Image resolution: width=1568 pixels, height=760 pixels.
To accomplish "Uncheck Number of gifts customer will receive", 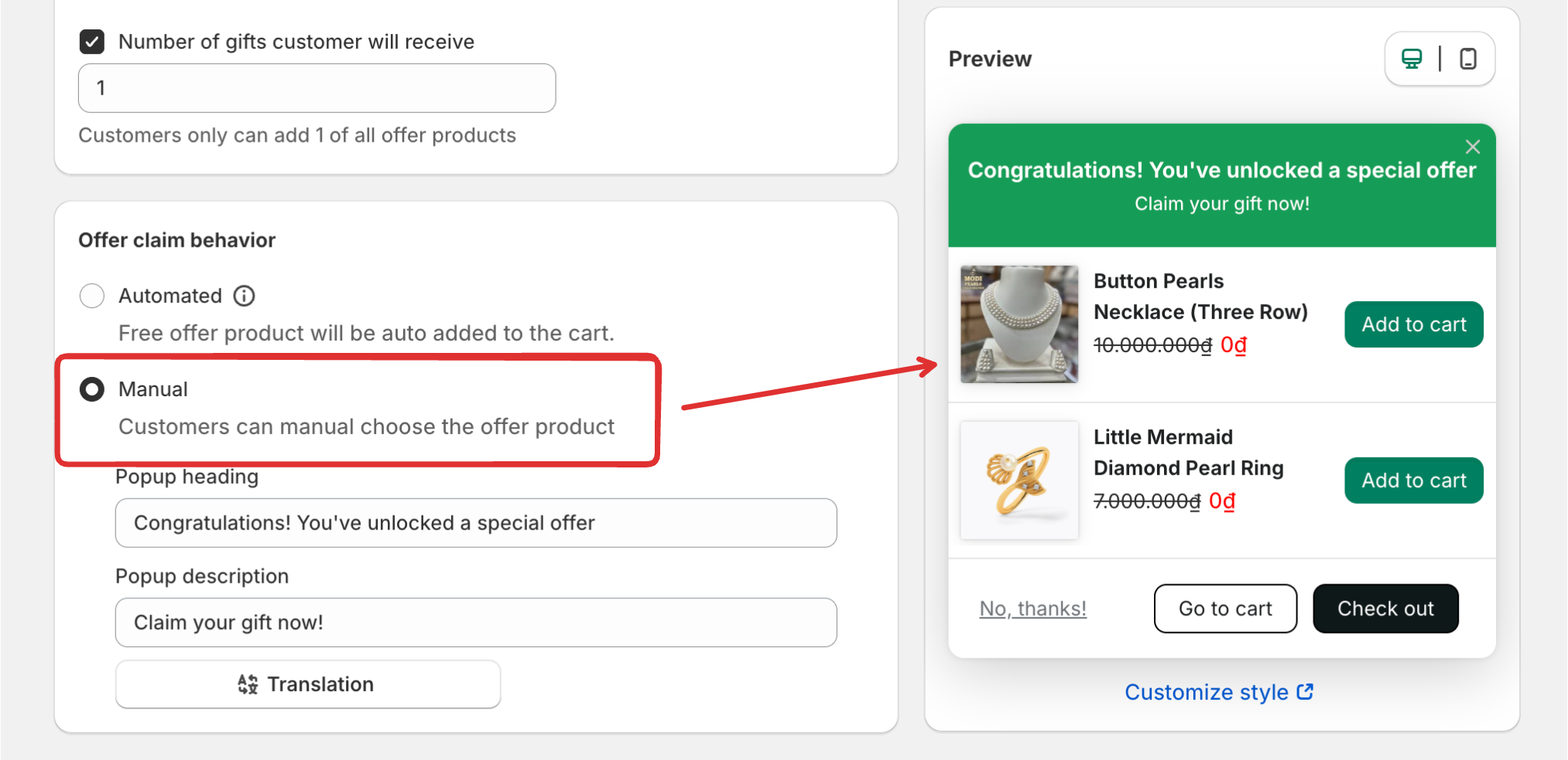I will (x=92, y=42).
